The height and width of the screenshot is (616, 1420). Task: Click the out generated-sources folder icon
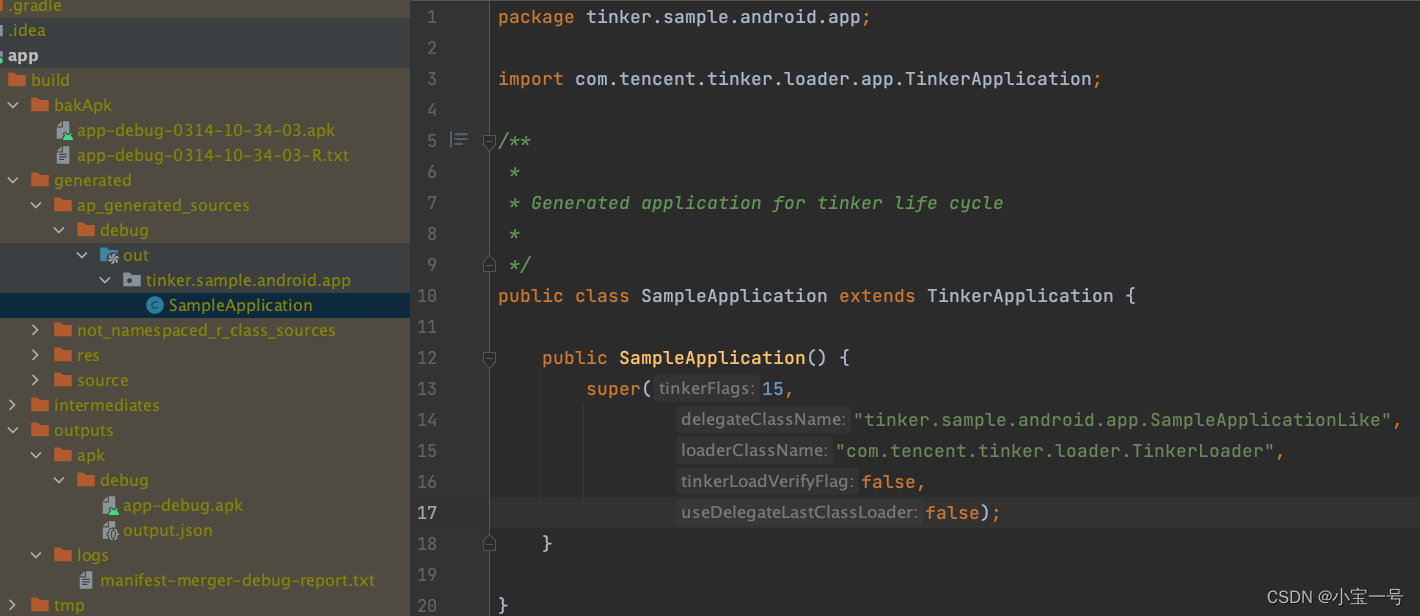click(x=110, y=255)
